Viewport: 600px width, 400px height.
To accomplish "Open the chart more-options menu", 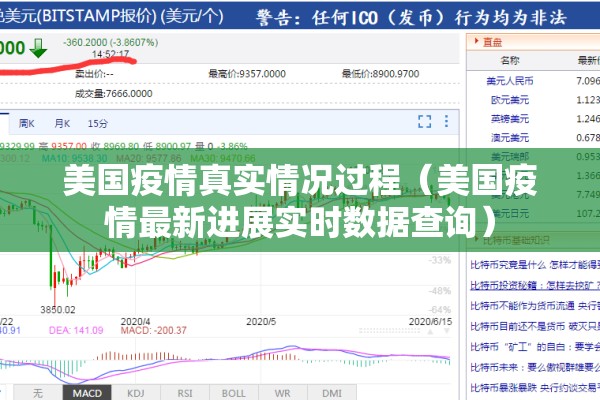I will click(446, 121).
